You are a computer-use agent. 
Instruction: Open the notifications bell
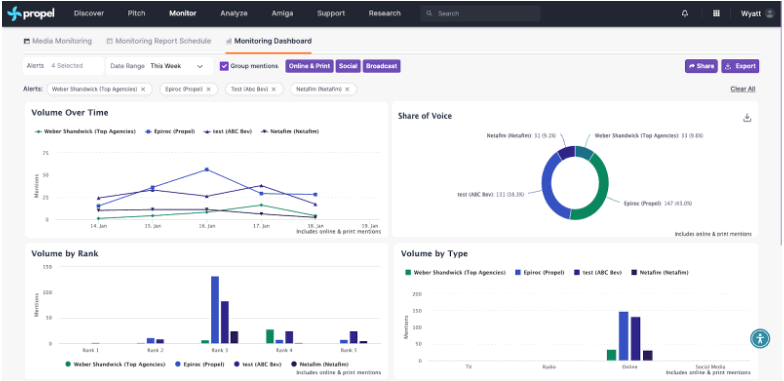point(685,14)
